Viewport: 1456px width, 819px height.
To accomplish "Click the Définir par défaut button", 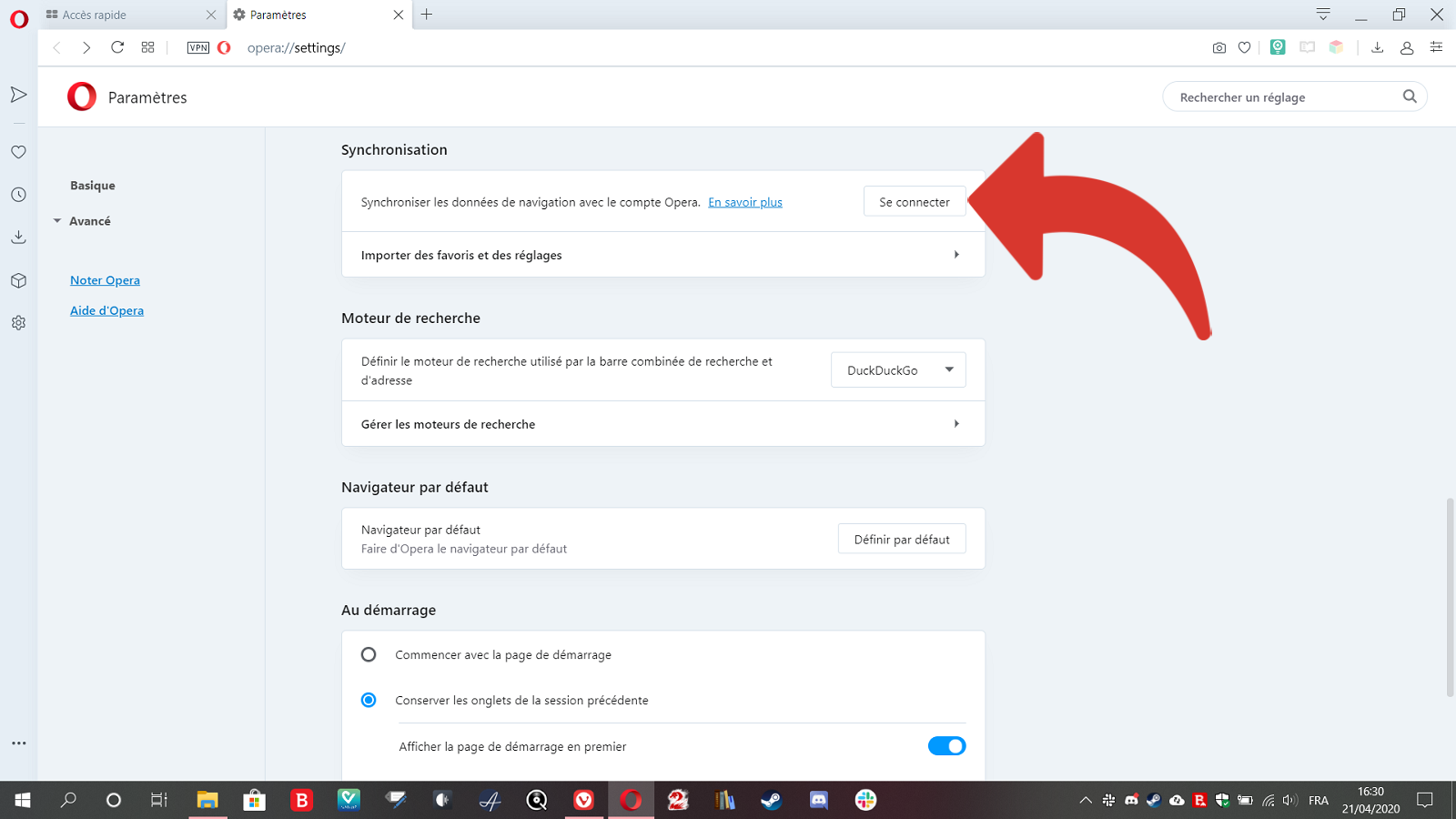I will click(x=902, y=539).
